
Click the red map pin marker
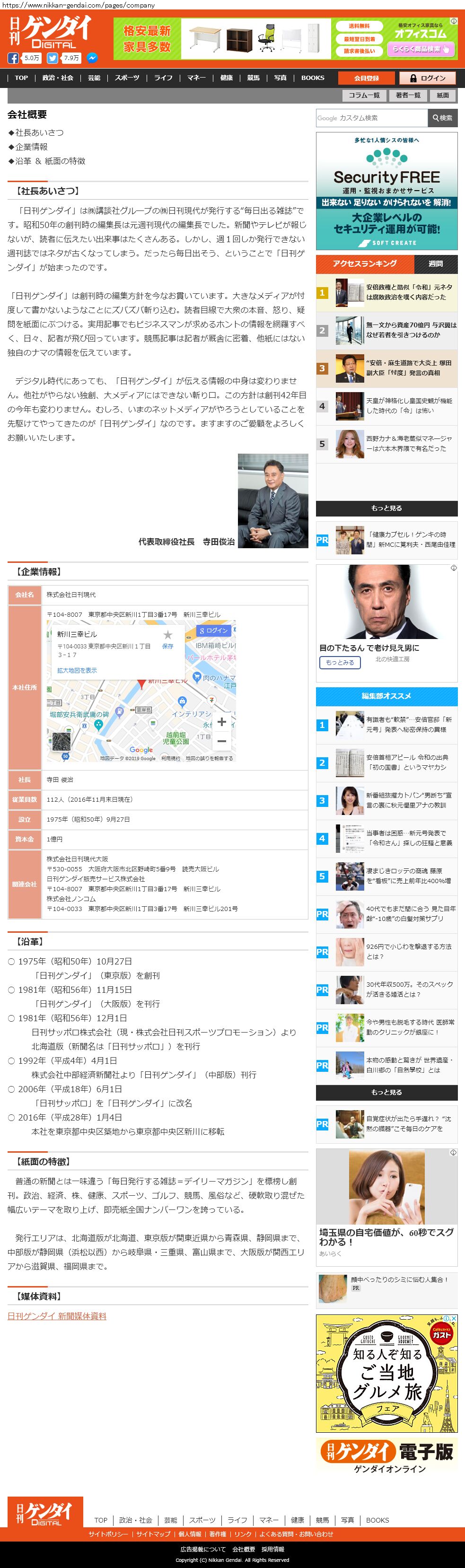pyautogui.click(x=141, y=684)
